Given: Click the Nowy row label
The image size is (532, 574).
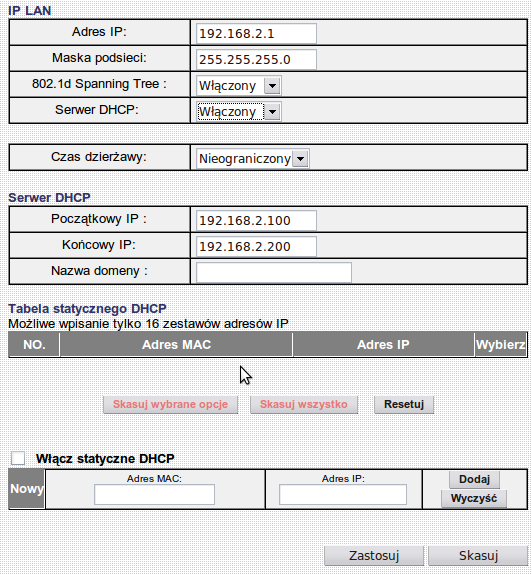Looking at the screenshot, I should pos(27,489).
